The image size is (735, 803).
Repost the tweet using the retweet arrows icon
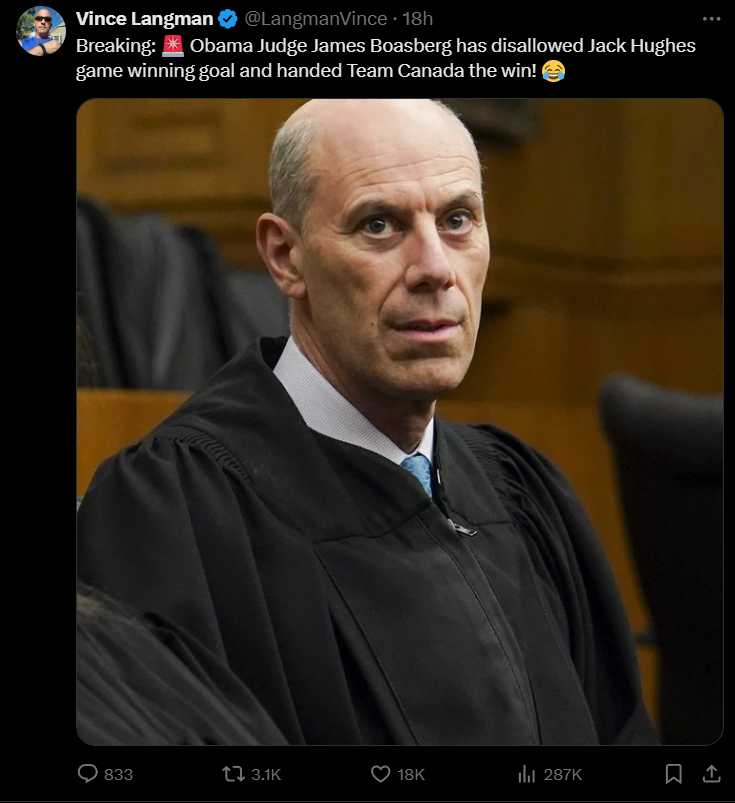[233, 774]
